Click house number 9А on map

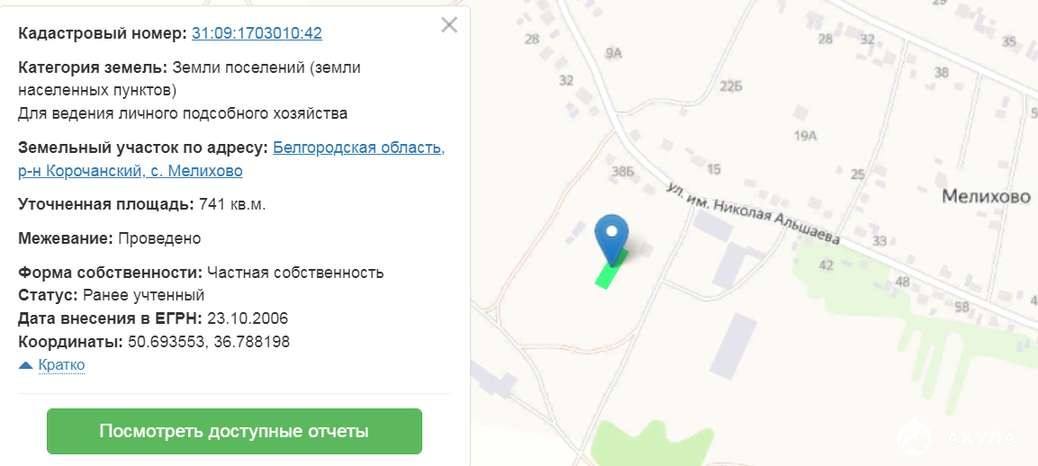(614, 54)
